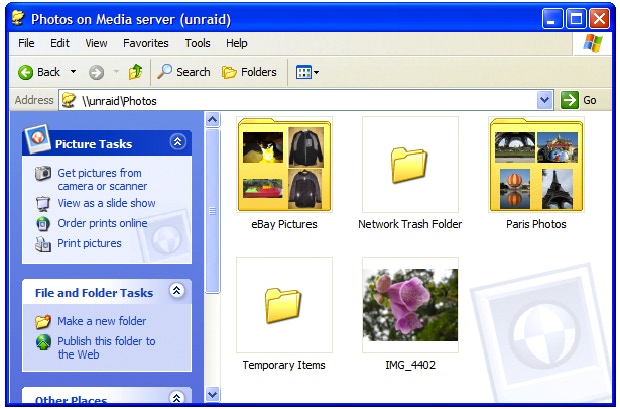The height and width of the screenshot is (409, 620).
Task: Expand the address bar dropdown
Action: pos(544,100)
